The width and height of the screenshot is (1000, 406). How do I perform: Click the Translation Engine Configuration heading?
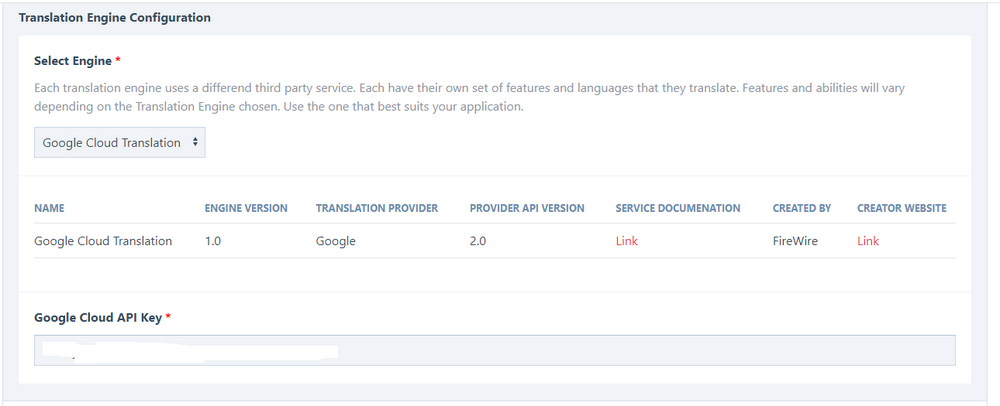point(115,18)
